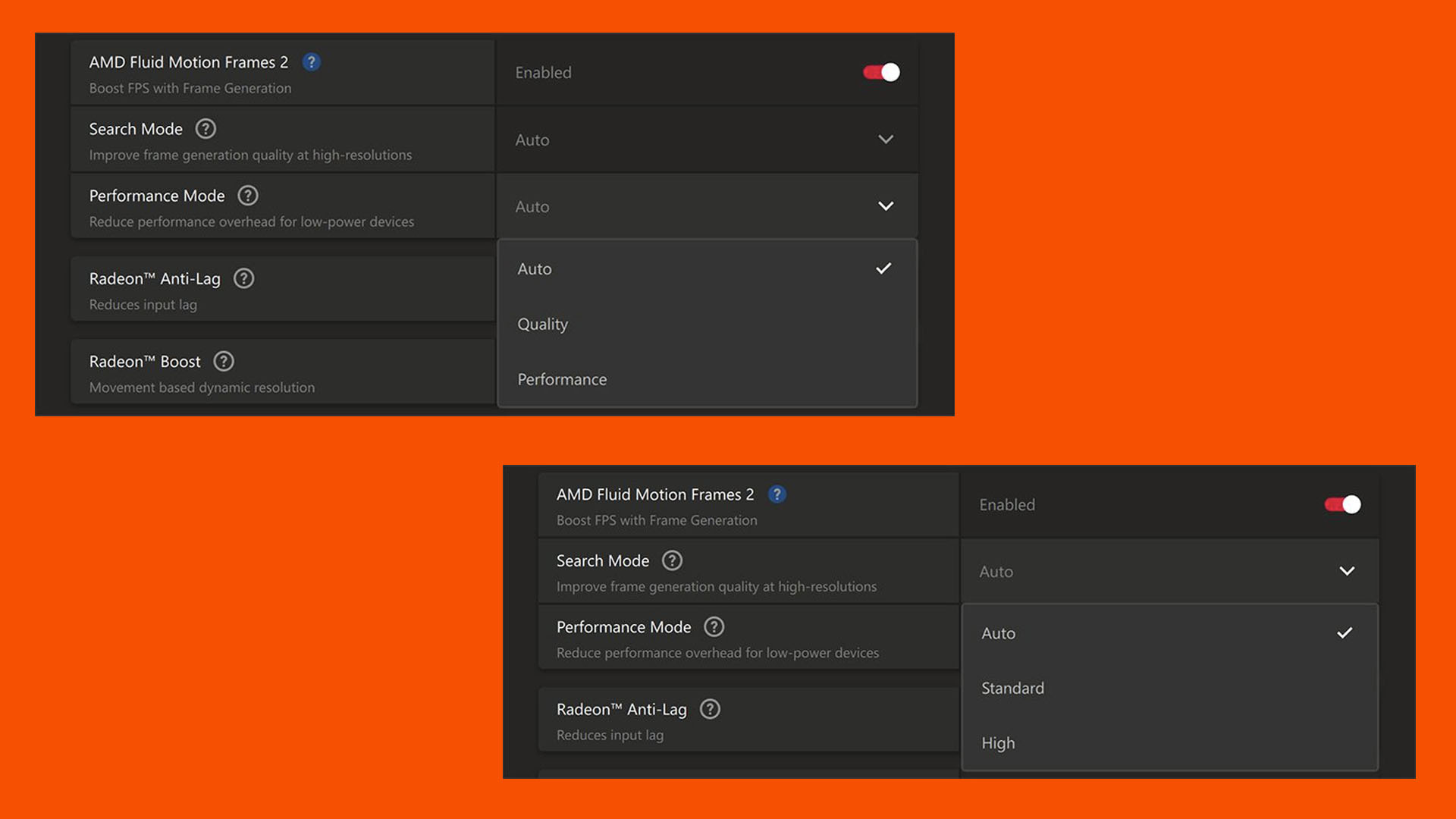Click the blue help icon beside AMD Fluid Motion Frames 2 in bottom panel
Viewport: 1456px width, 819px height.
coord(777,494)
